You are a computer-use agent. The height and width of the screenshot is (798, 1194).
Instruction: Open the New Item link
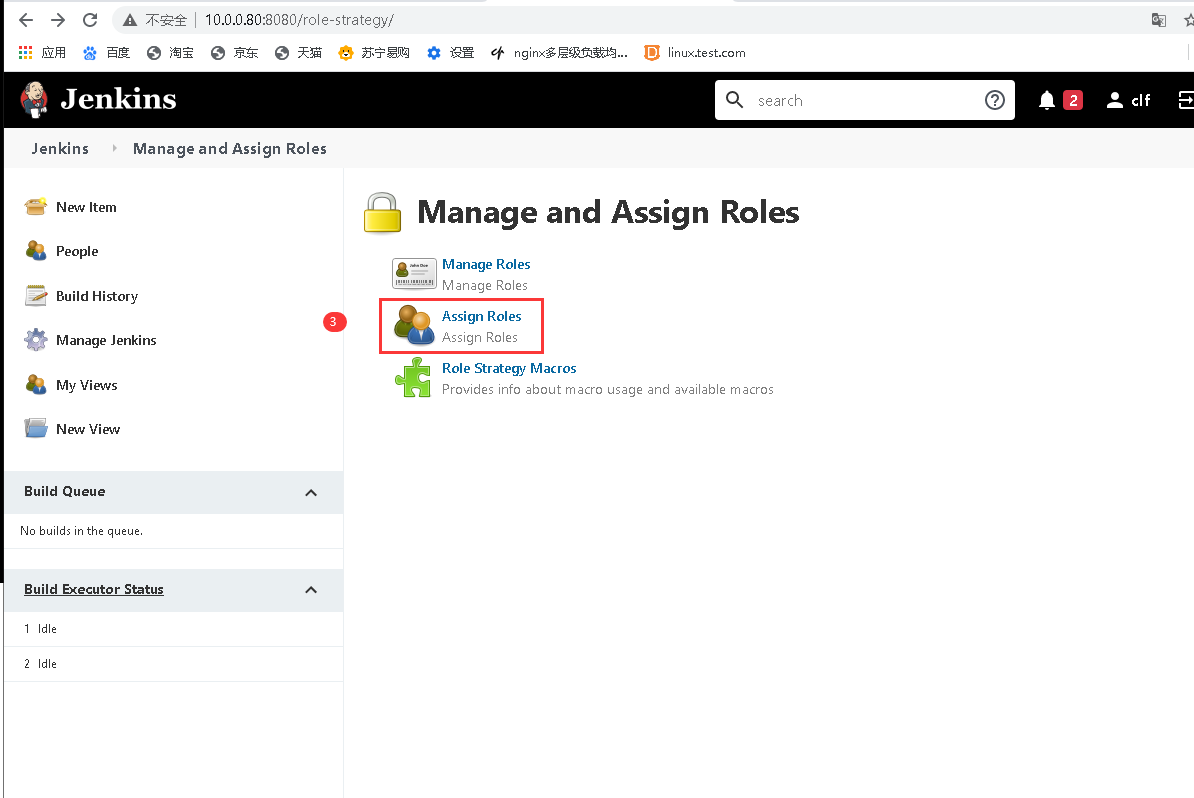(86, 207)
